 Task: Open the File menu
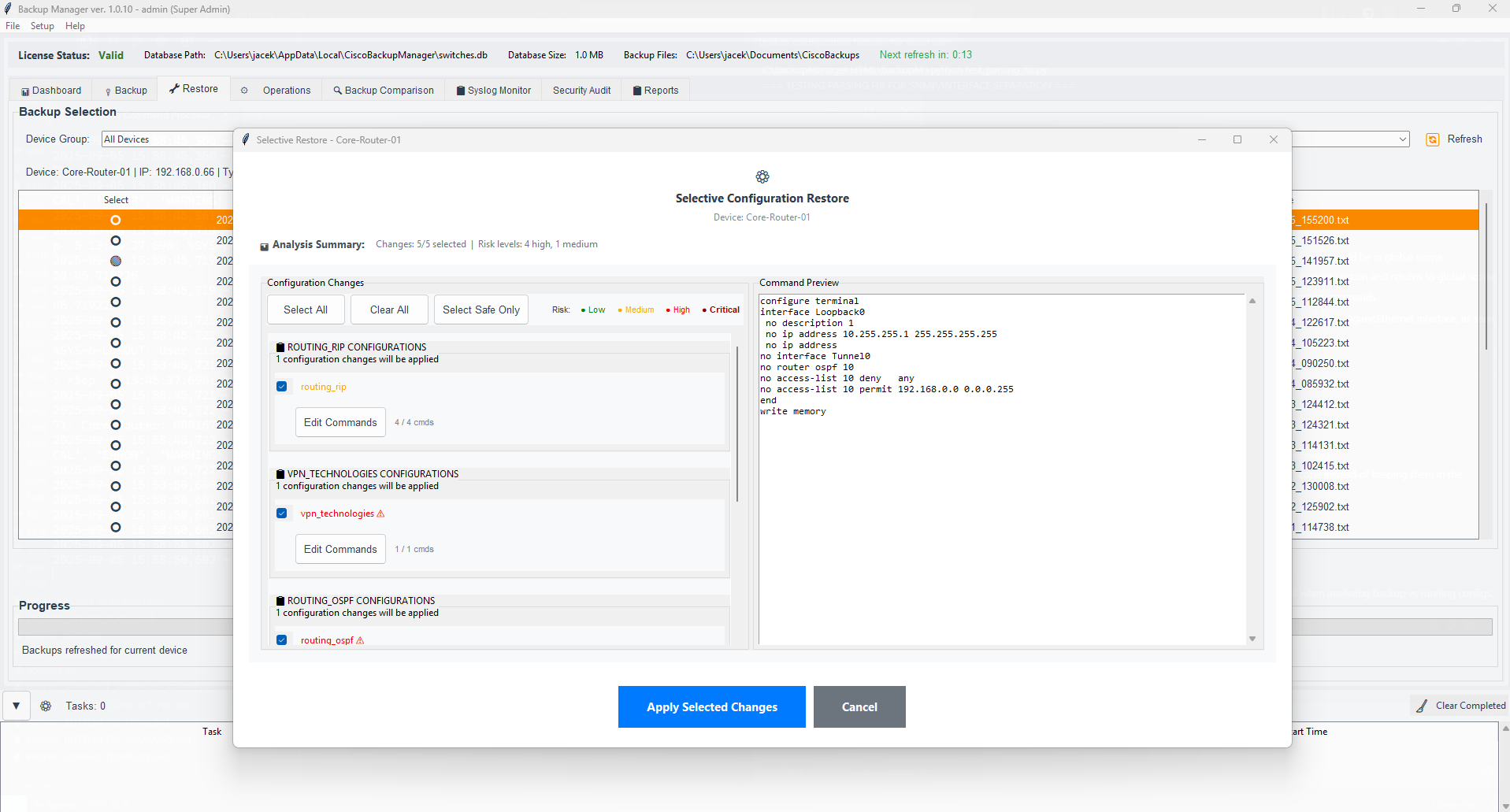click(13, 26)
